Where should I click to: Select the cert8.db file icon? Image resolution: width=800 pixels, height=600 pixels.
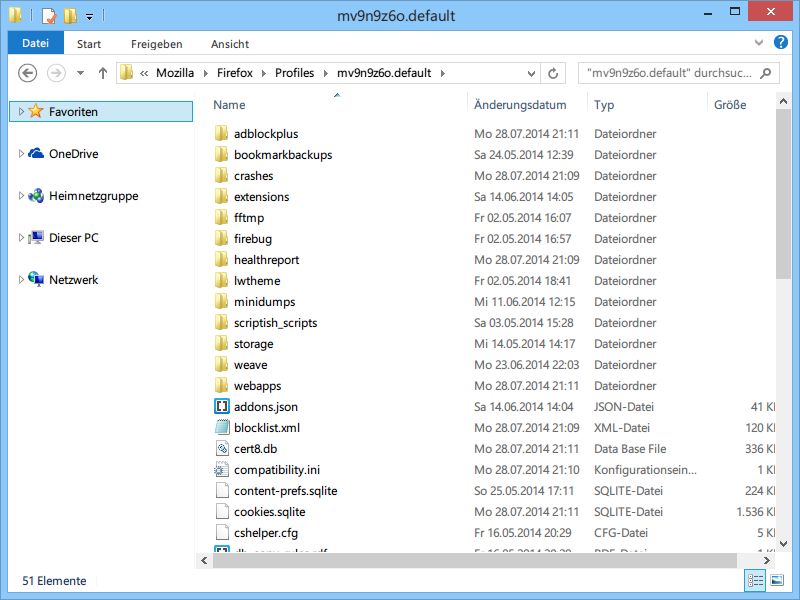click(x=221, y=448)
